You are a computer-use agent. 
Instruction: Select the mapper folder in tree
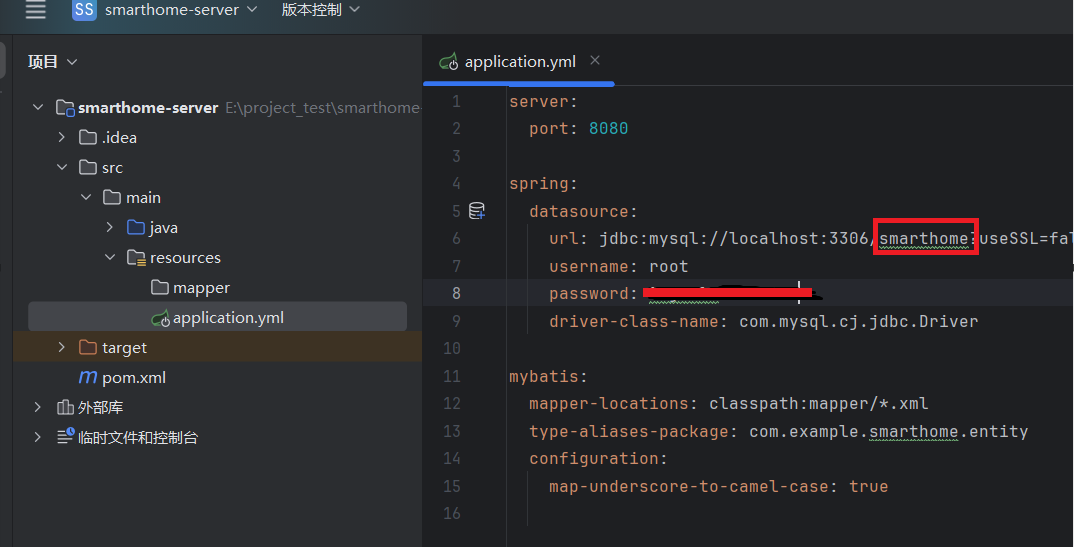pos(200,288)
